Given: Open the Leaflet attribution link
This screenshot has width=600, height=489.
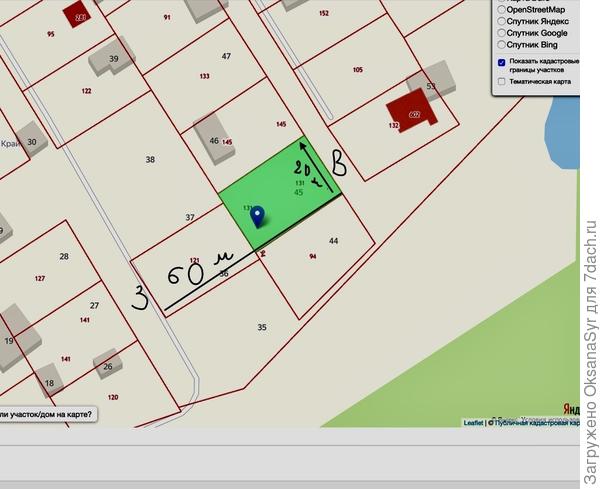Looking at the screenshot, I should point(473,423).
